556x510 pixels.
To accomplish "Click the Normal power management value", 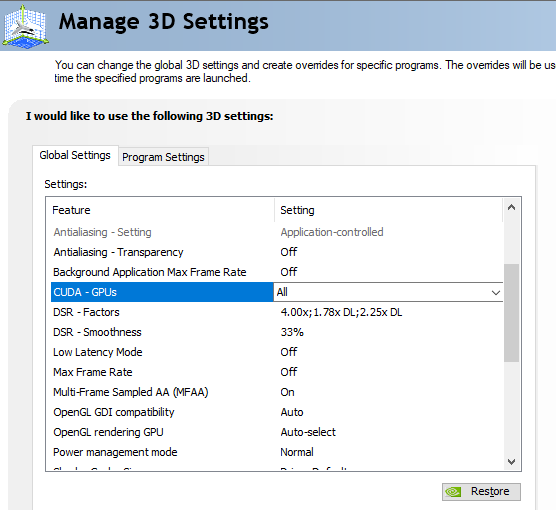I will 297,452.
